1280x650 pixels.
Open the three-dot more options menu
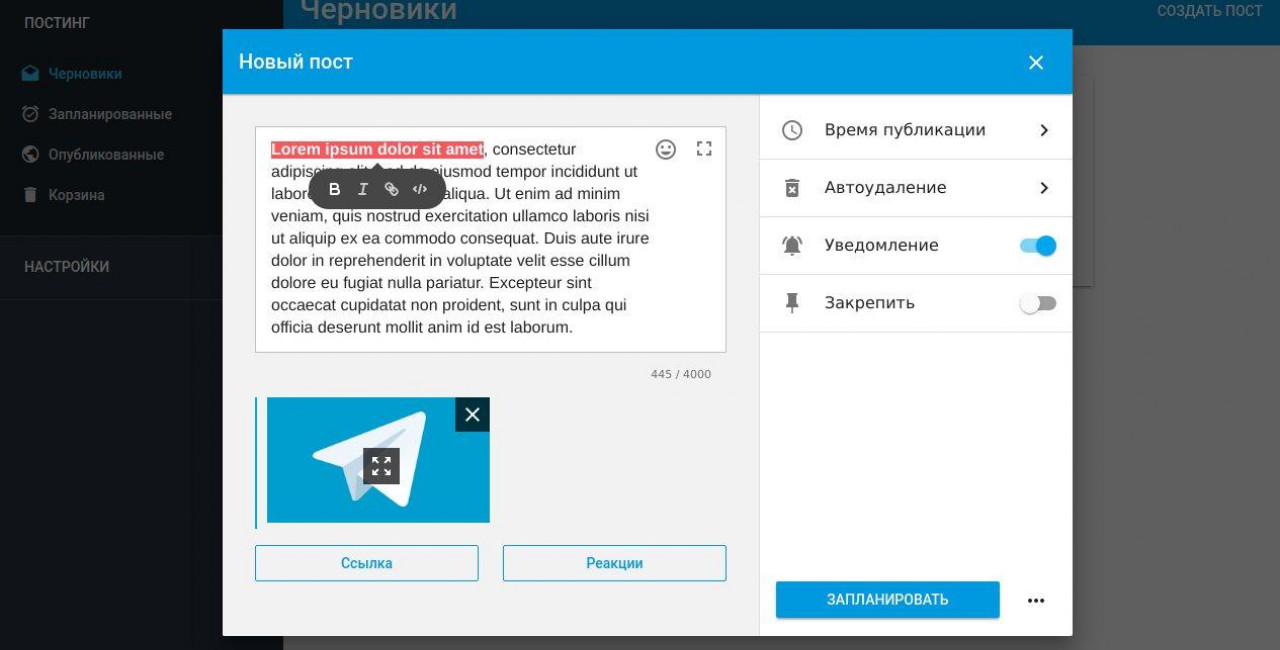click(1036, 600)
